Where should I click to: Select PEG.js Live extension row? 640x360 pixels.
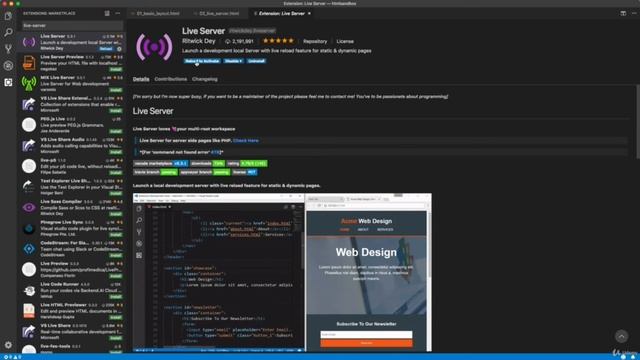(x=71, y=125)
